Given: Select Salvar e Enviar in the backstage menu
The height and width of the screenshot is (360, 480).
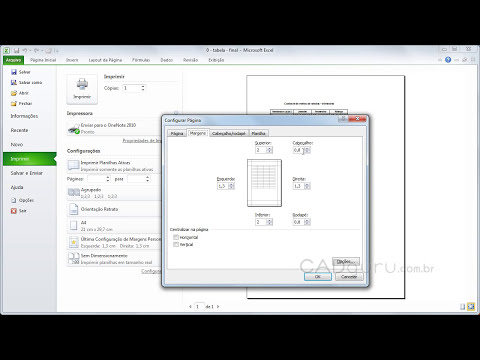Looking at the screenshot, I should [x=27, y=173].
